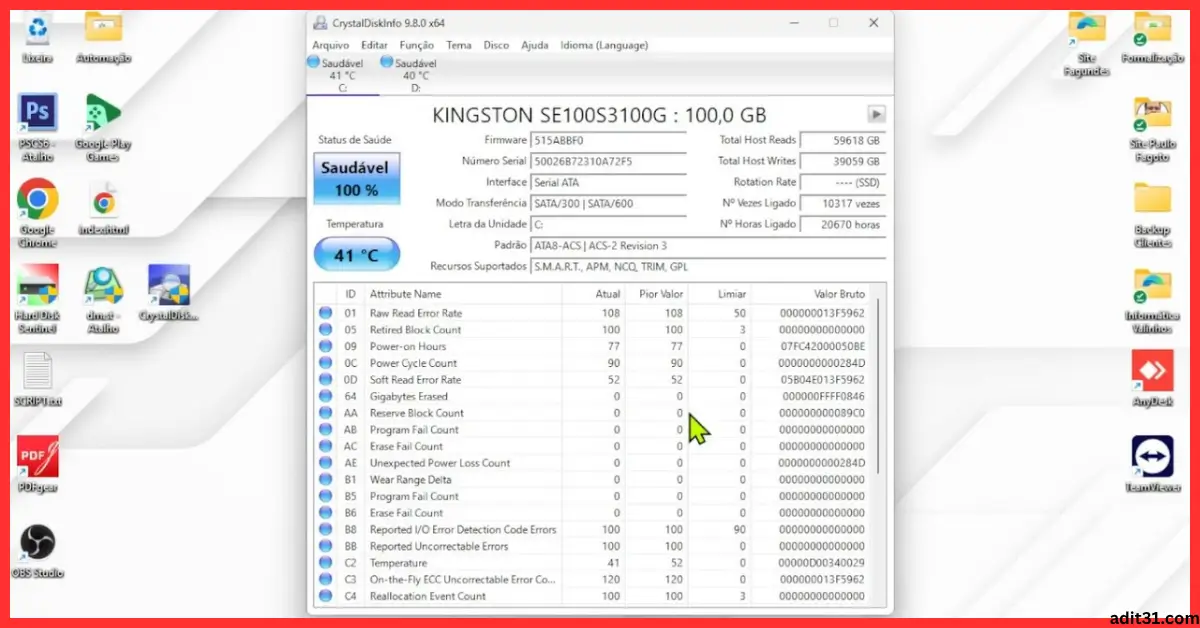
Task: Click blue status dot for Power-on Hours
Action: click(x=325, y=346)
